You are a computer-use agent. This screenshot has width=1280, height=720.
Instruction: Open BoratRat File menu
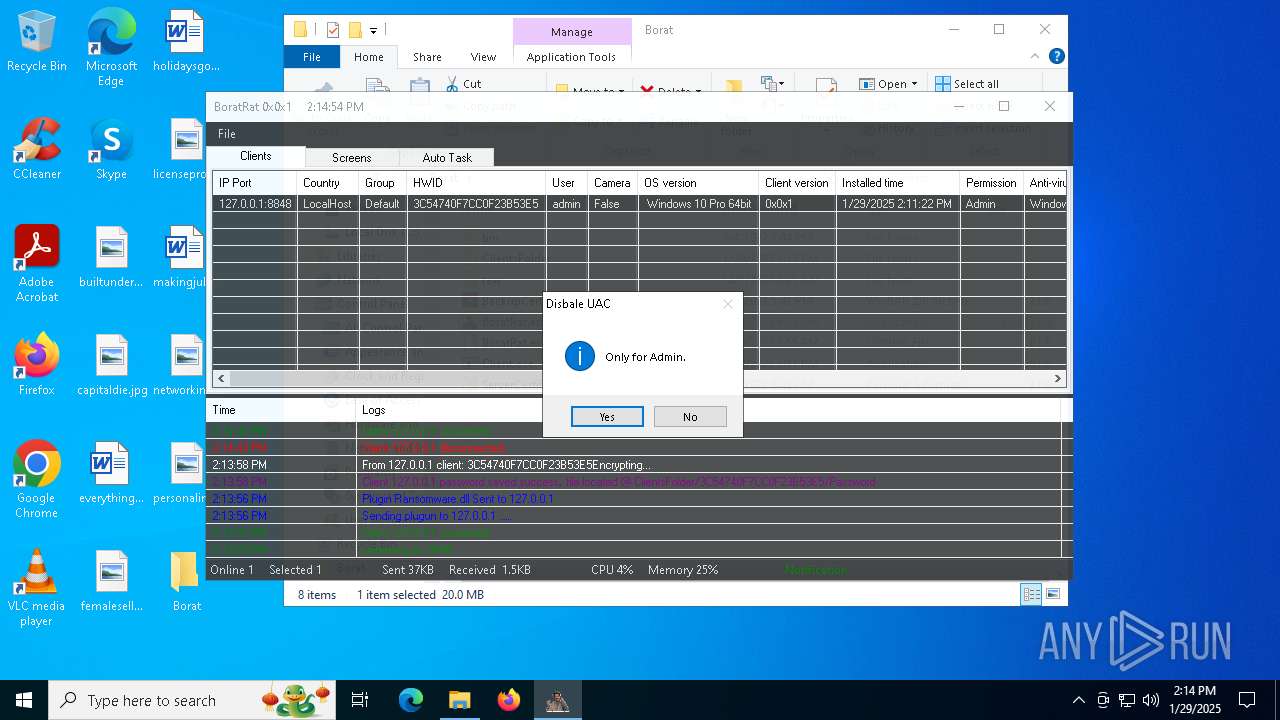click(x=227, y=134)
